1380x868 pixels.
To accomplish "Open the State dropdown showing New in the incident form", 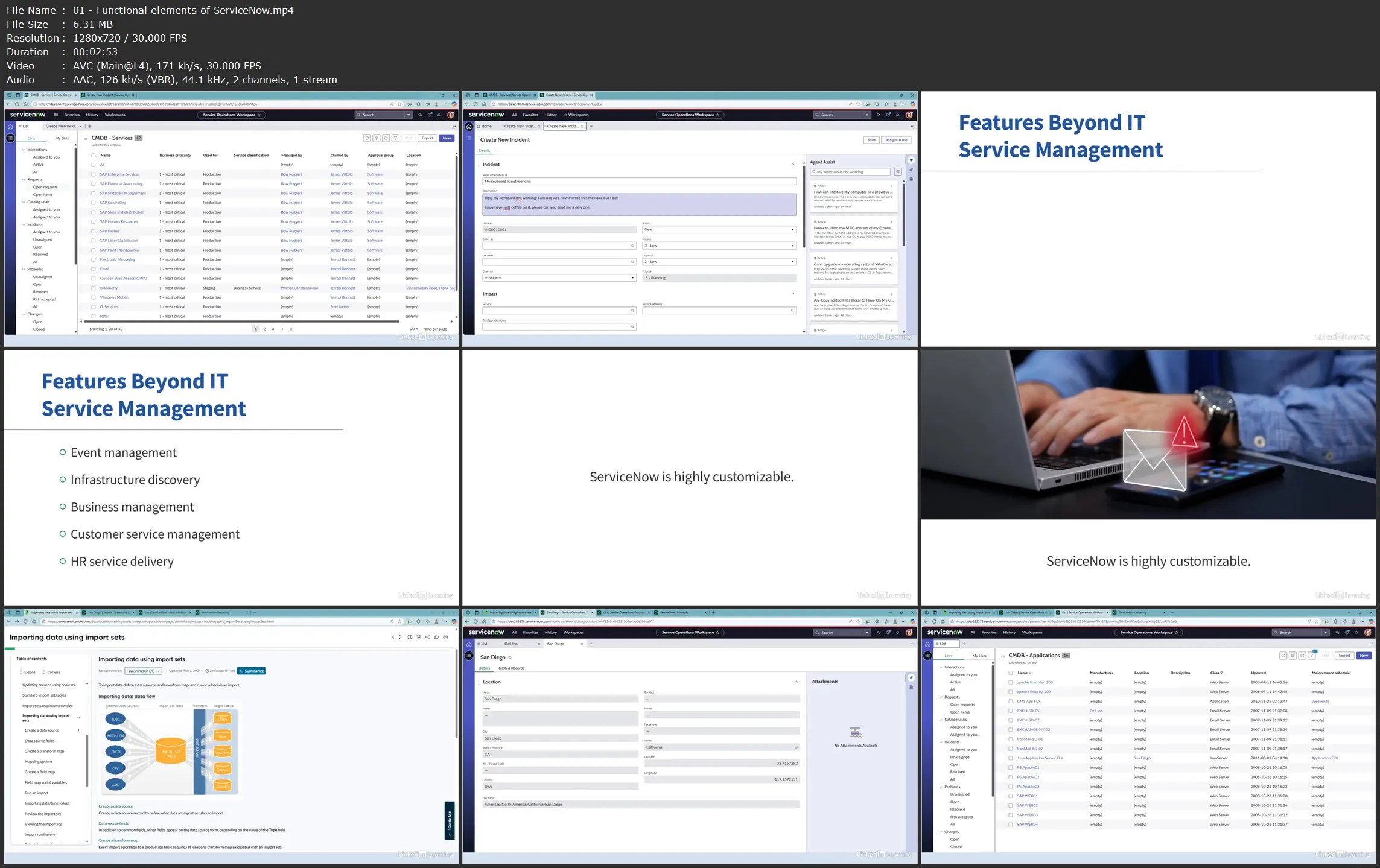I will click(719, 229).
